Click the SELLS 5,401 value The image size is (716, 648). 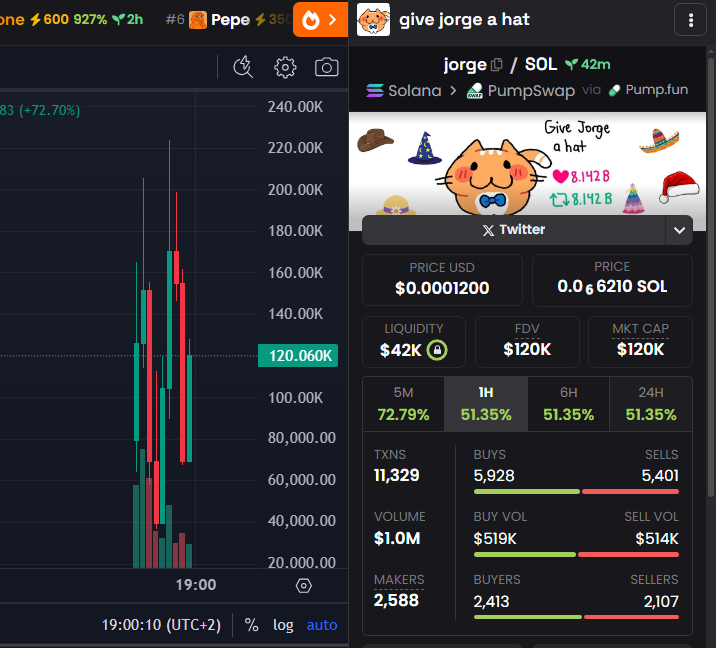[x=660, y=476]
